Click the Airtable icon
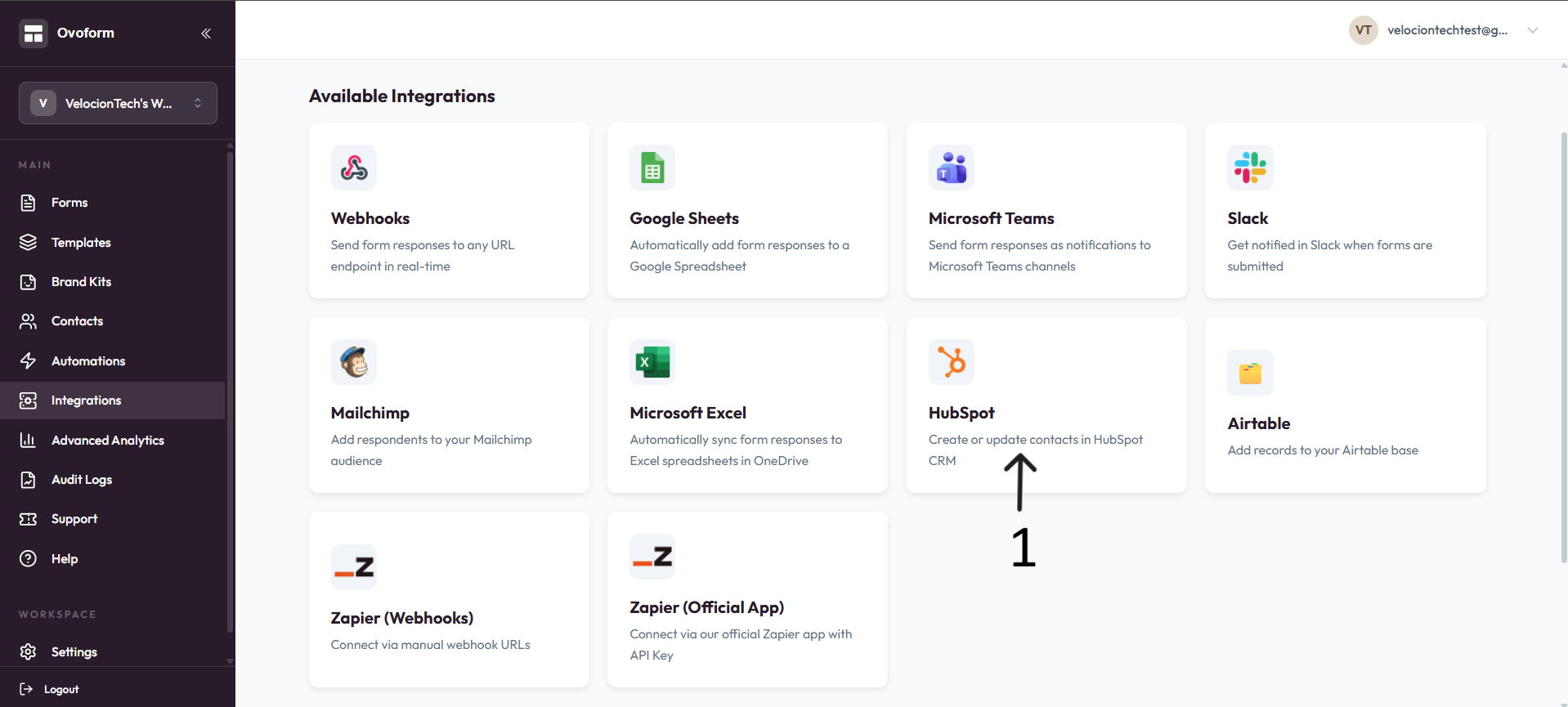The width and height of the screenshot is (1568, 707). coord(1250,373)
